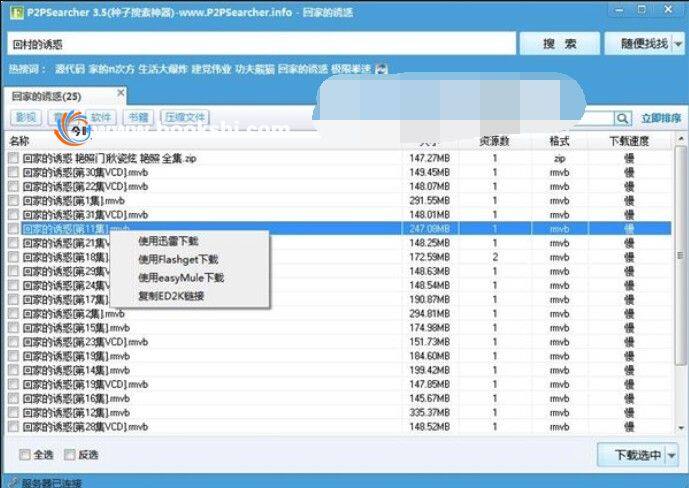Click the results list vertical scrollbar thumb

681,255
